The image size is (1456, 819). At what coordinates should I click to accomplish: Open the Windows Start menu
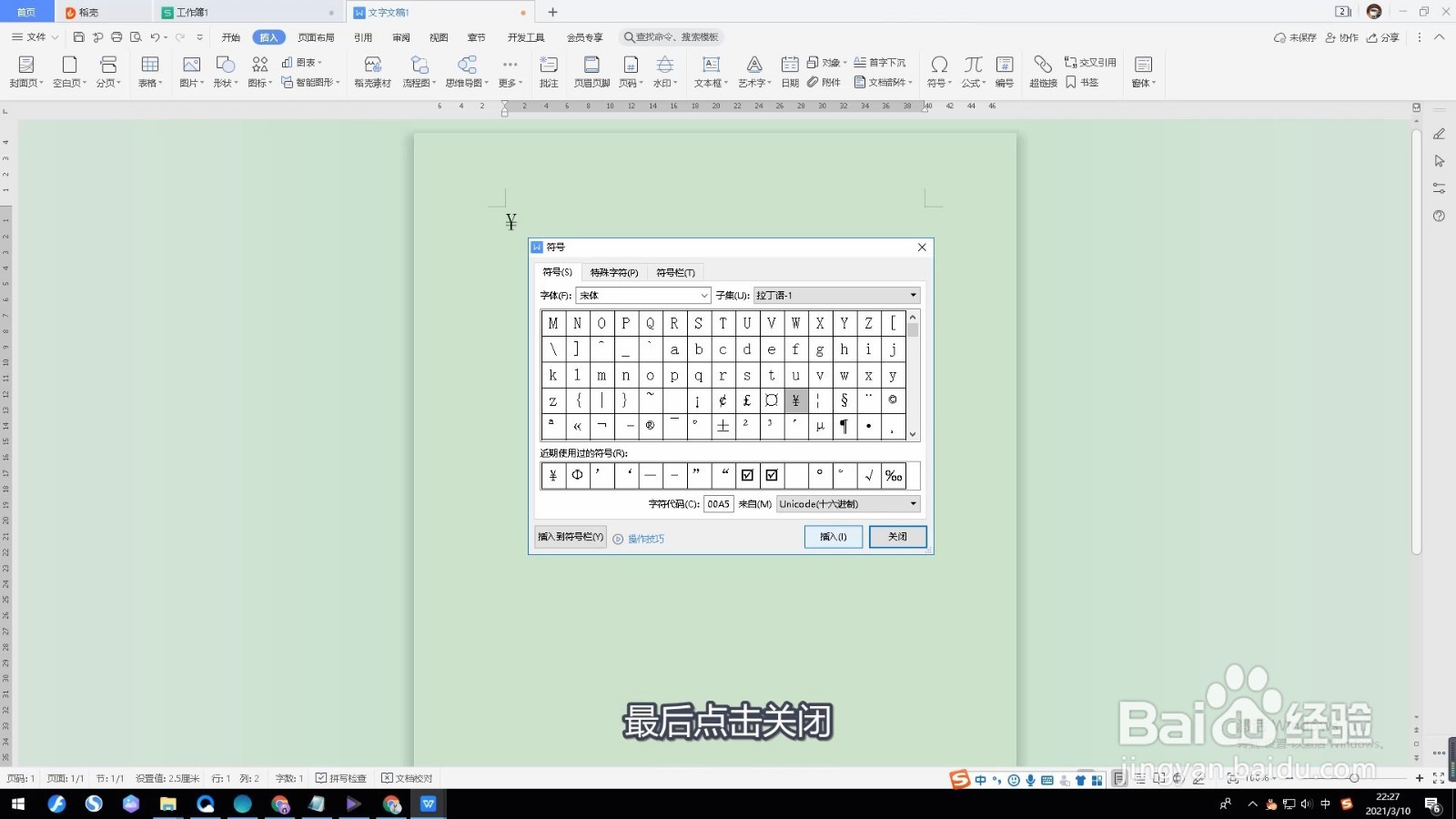point(18,804)
